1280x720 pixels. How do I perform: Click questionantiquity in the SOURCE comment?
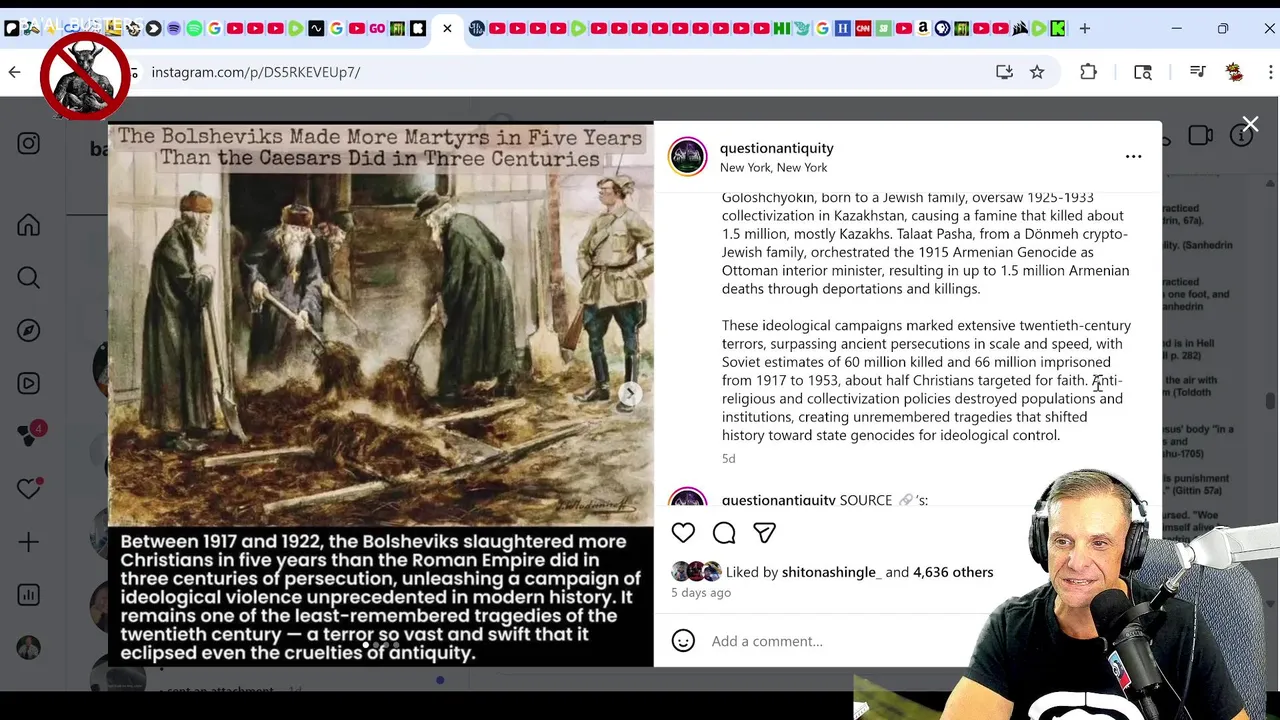pyautogui.click(x=778, y=500)
